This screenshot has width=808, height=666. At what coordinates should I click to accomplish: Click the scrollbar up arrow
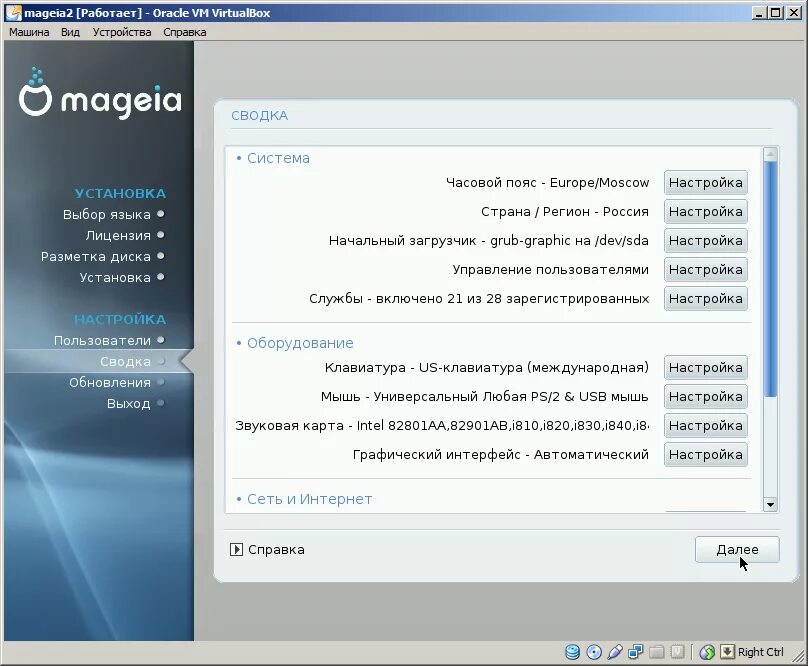(770, 154)
